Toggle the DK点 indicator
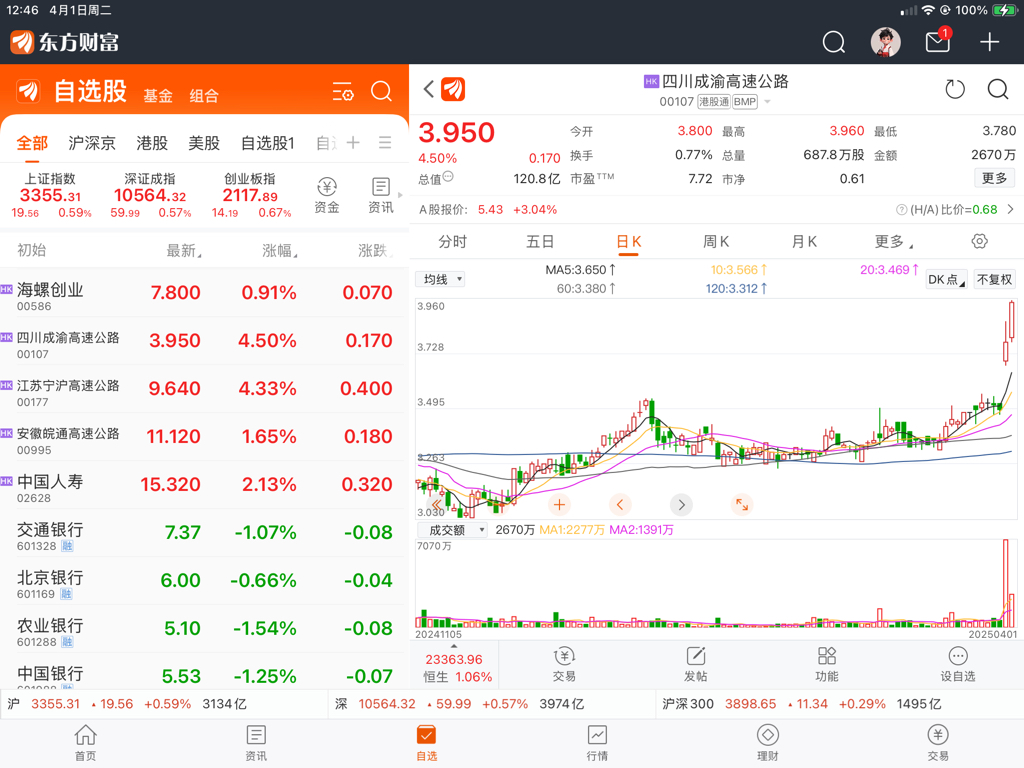Screen dimensions: 1024x768 pos(946,280)
